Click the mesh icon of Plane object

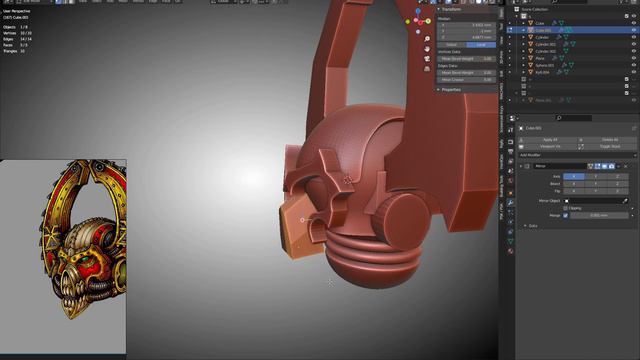click(x=531, y=58)
